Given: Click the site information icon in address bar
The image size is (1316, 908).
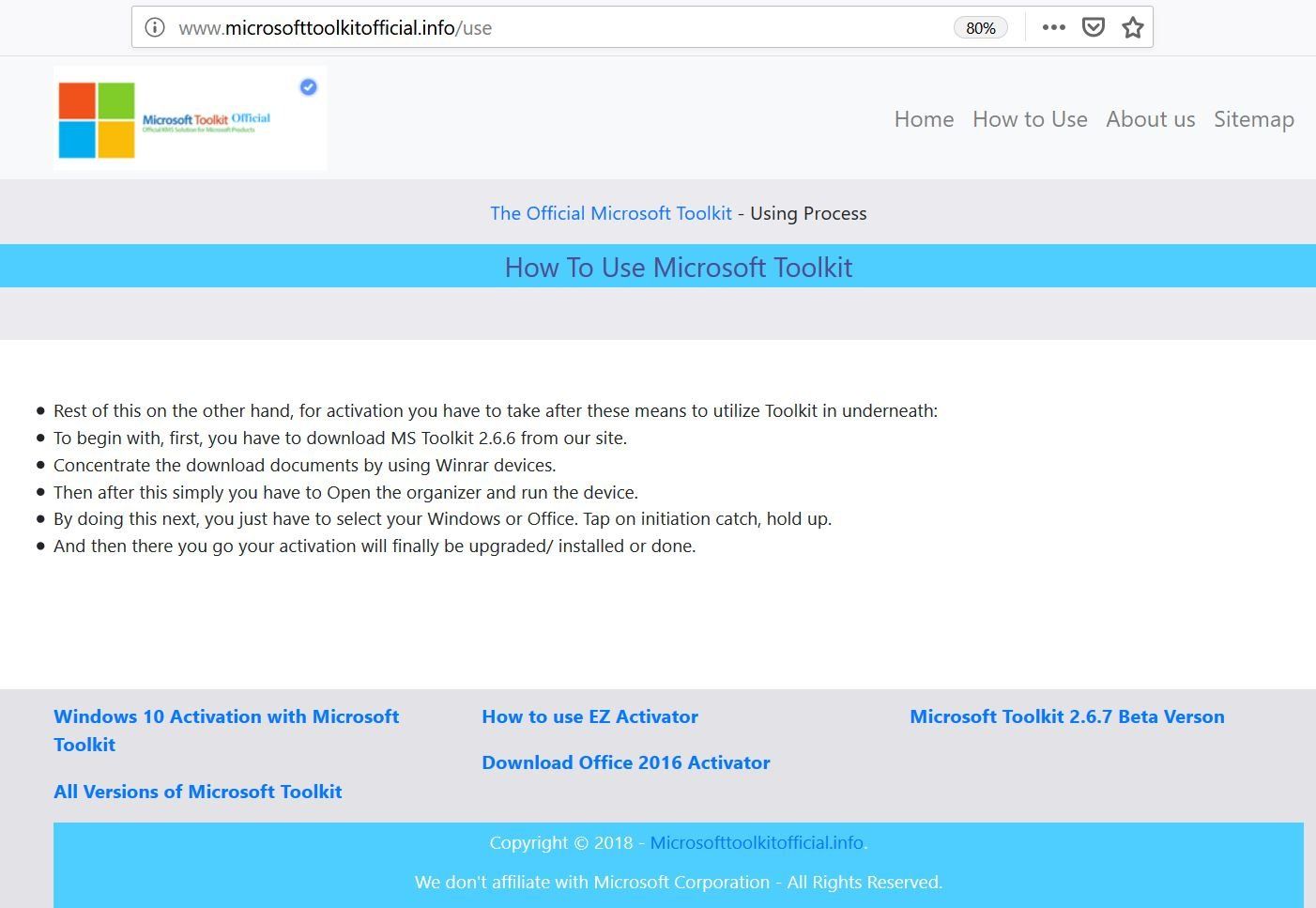Looking at the screenshot, I should (154, 27).
